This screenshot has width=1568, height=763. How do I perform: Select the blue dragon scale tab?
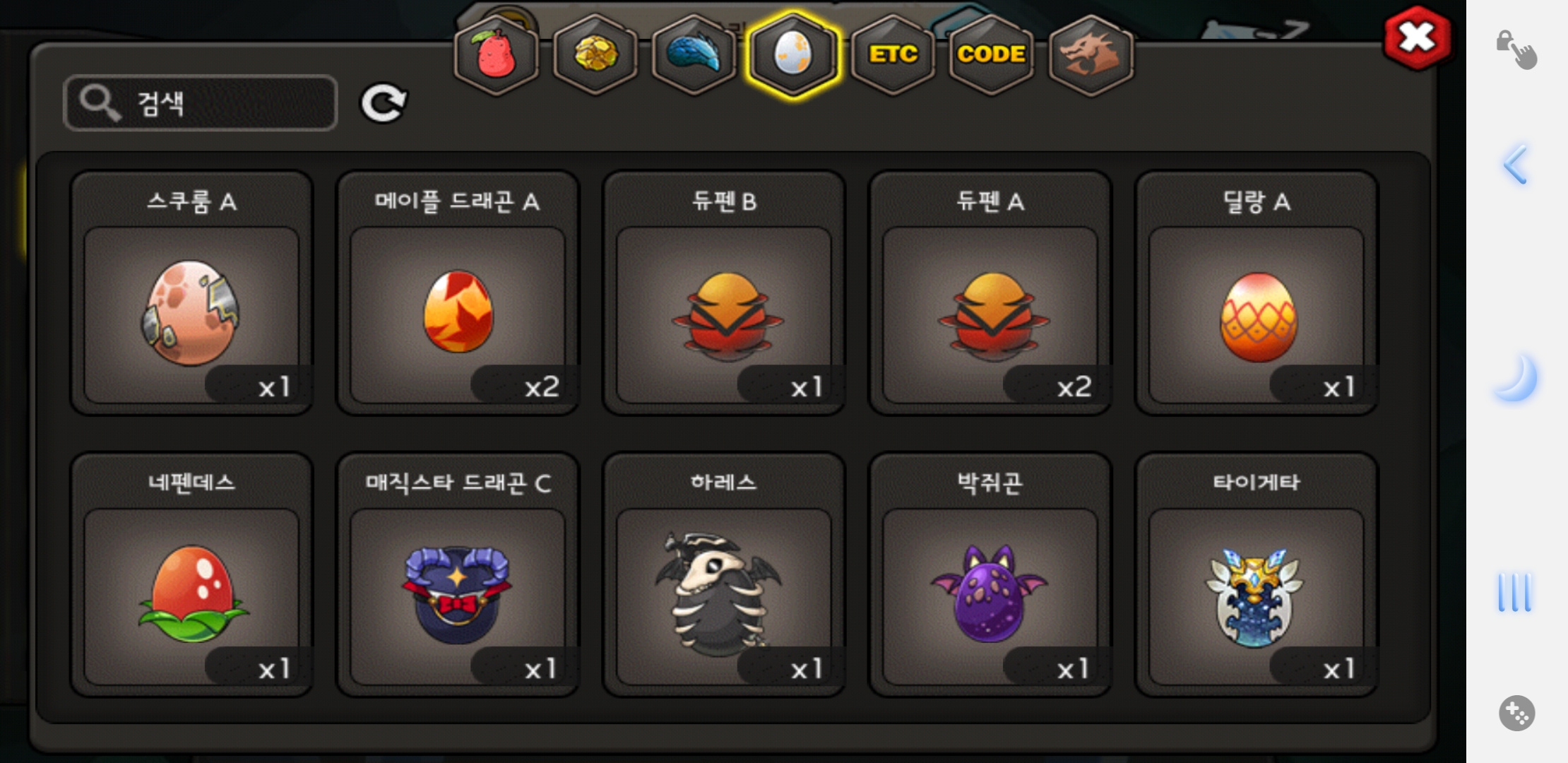694,55
